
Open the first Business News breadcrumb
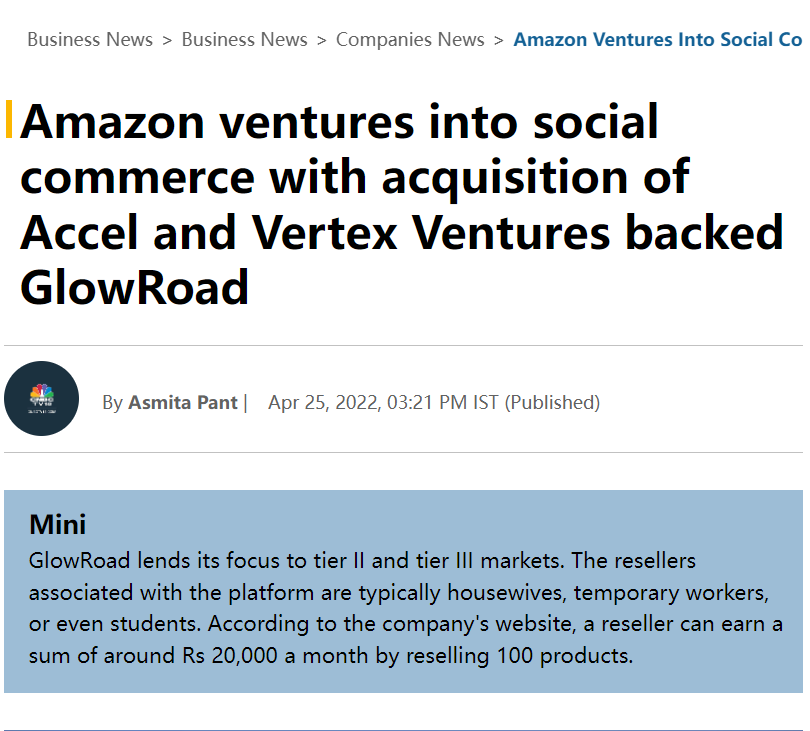click(90, 40)
